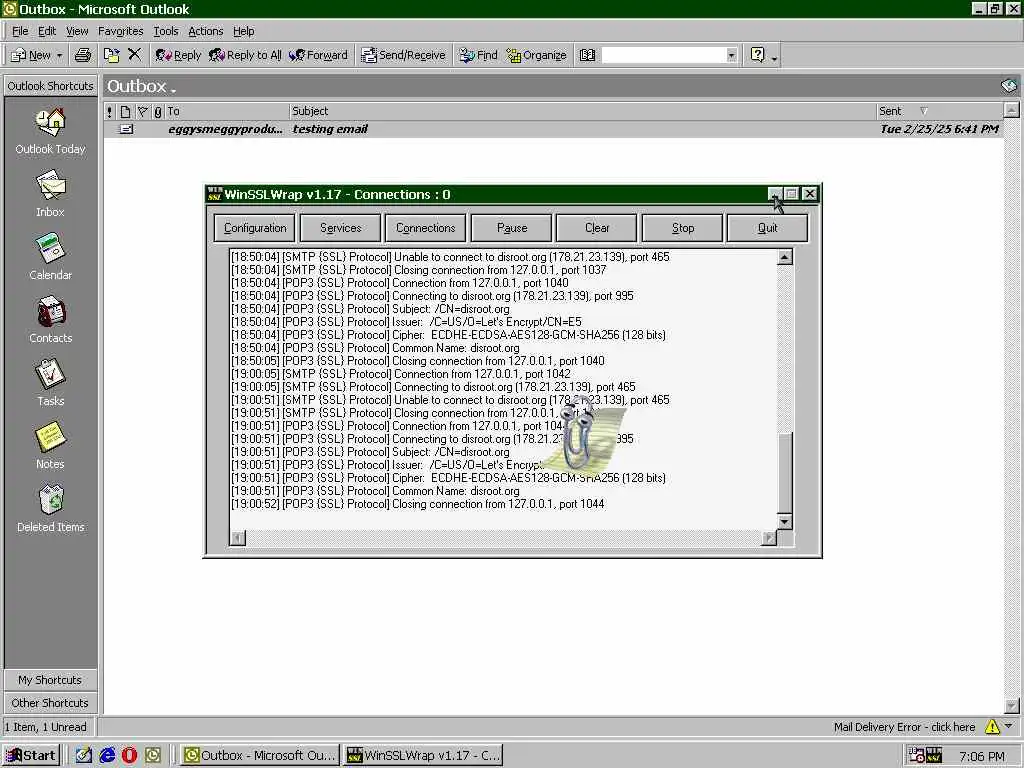Open WinSSLWrap Services
The image size is (1024, 768).
coord(340,228)
